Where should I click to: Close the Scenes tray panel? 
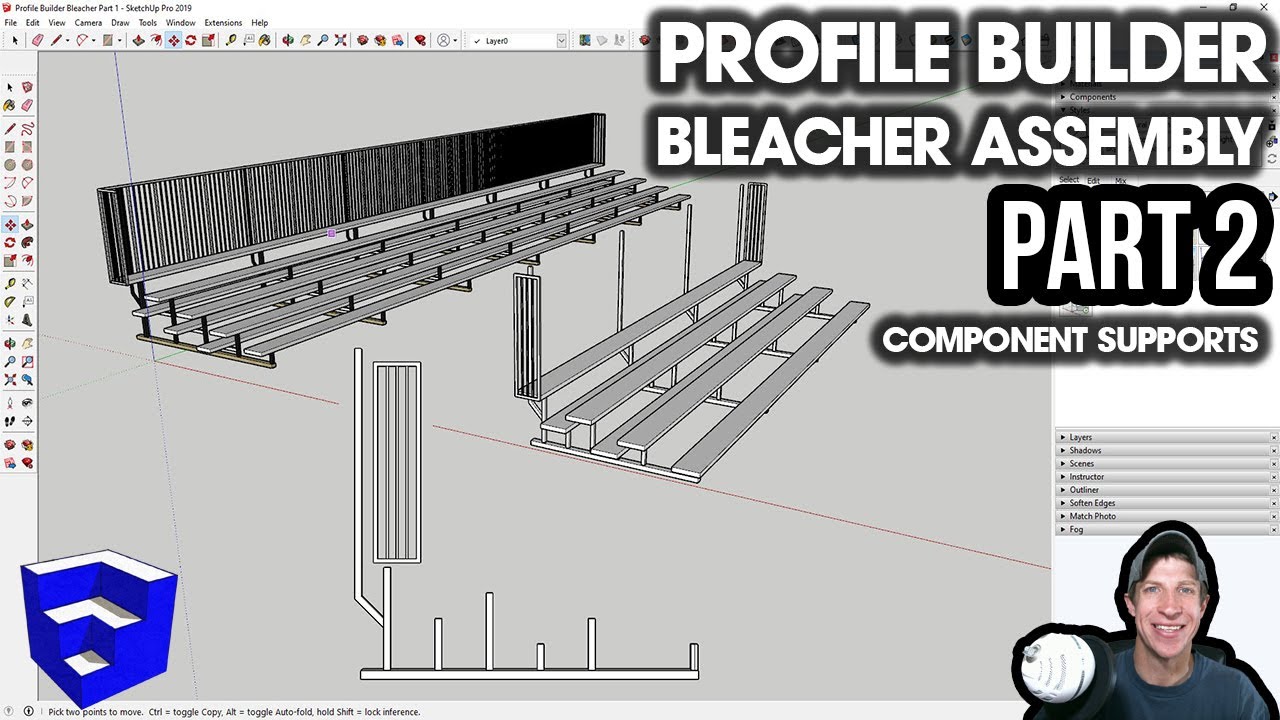(x=1274, y=463)
